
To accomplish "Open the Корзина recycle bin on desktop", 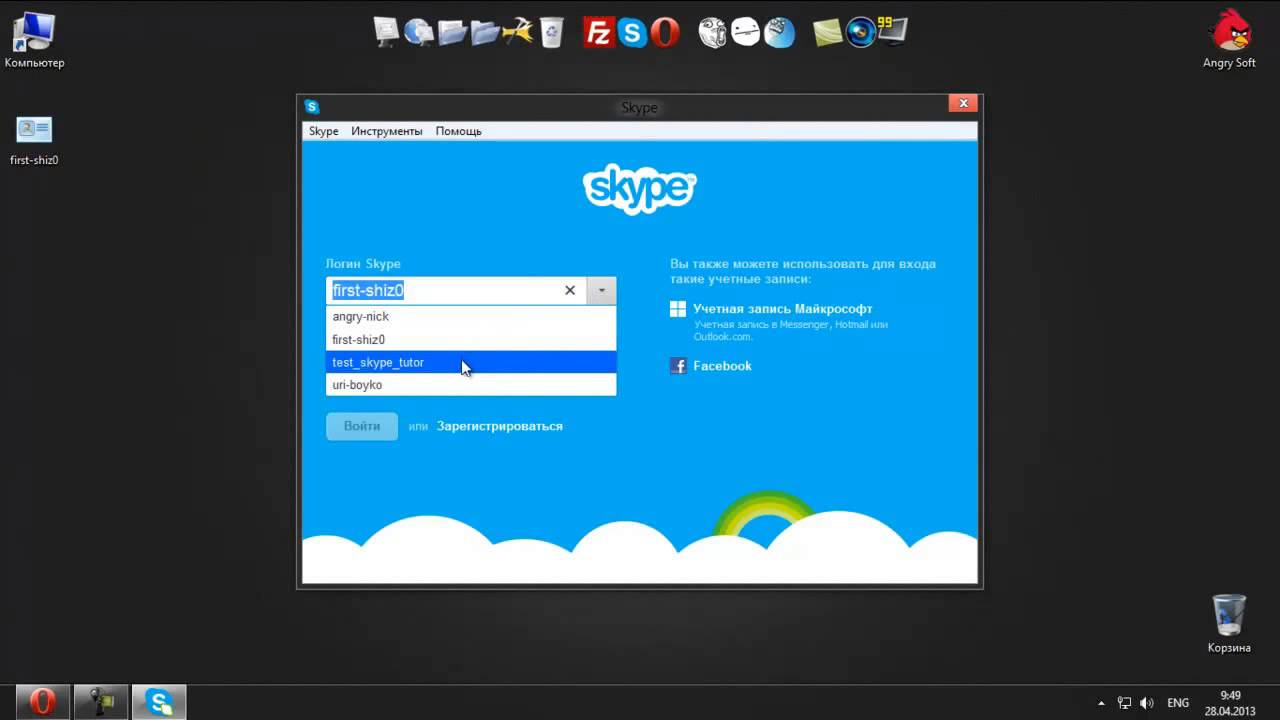I will click(x=1229, y=624).
